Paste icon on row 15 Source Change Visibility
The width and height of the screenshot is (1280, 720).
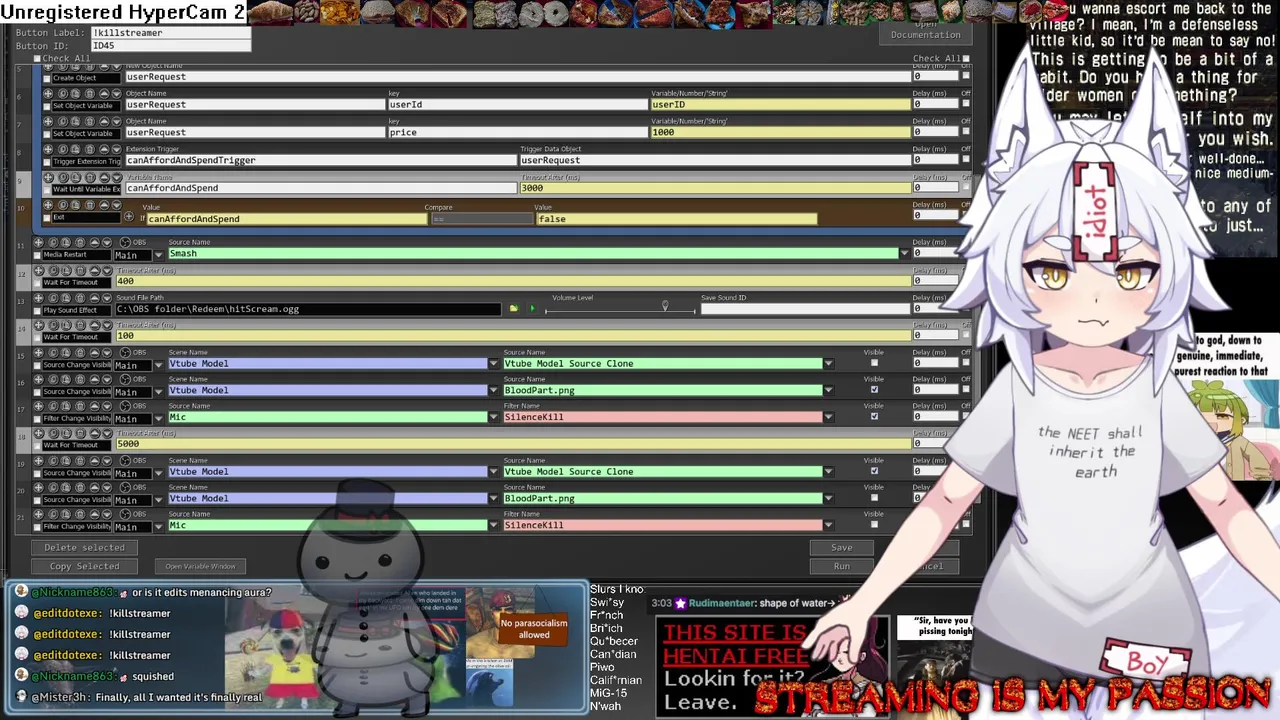pyautogui.click(x=66, y=352)
